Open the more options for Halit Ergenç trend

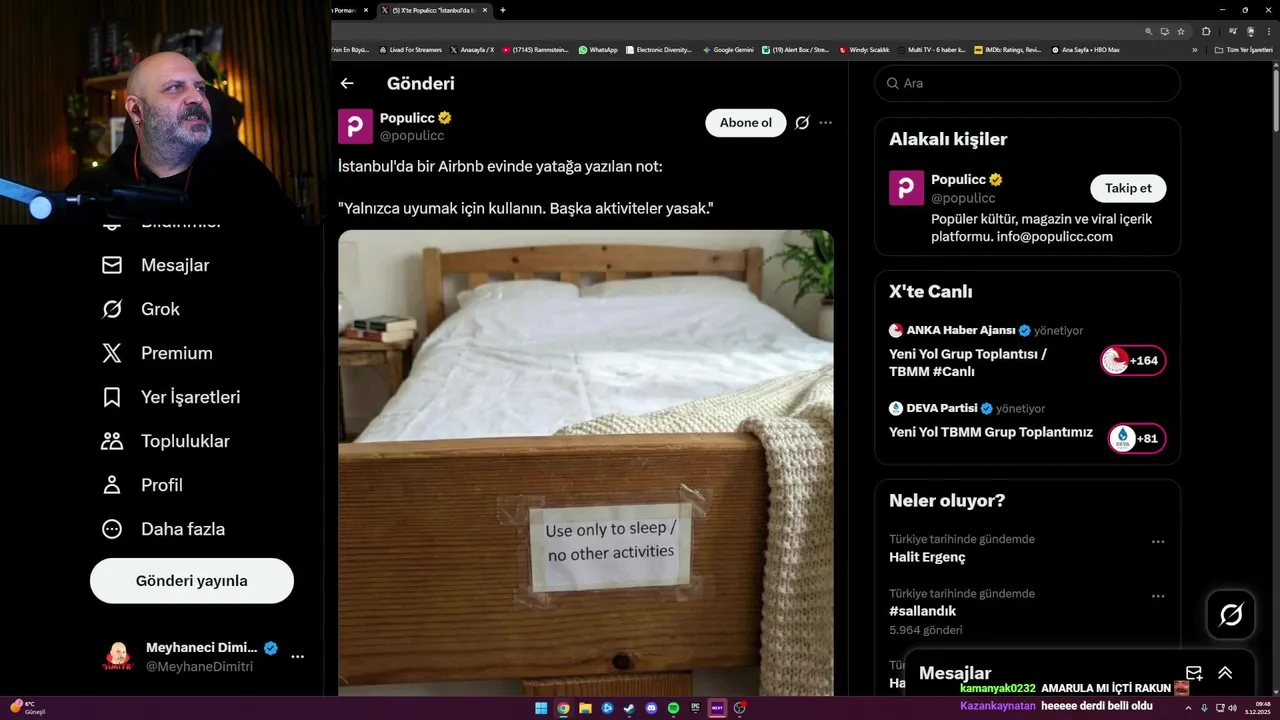pos(1158,542)
